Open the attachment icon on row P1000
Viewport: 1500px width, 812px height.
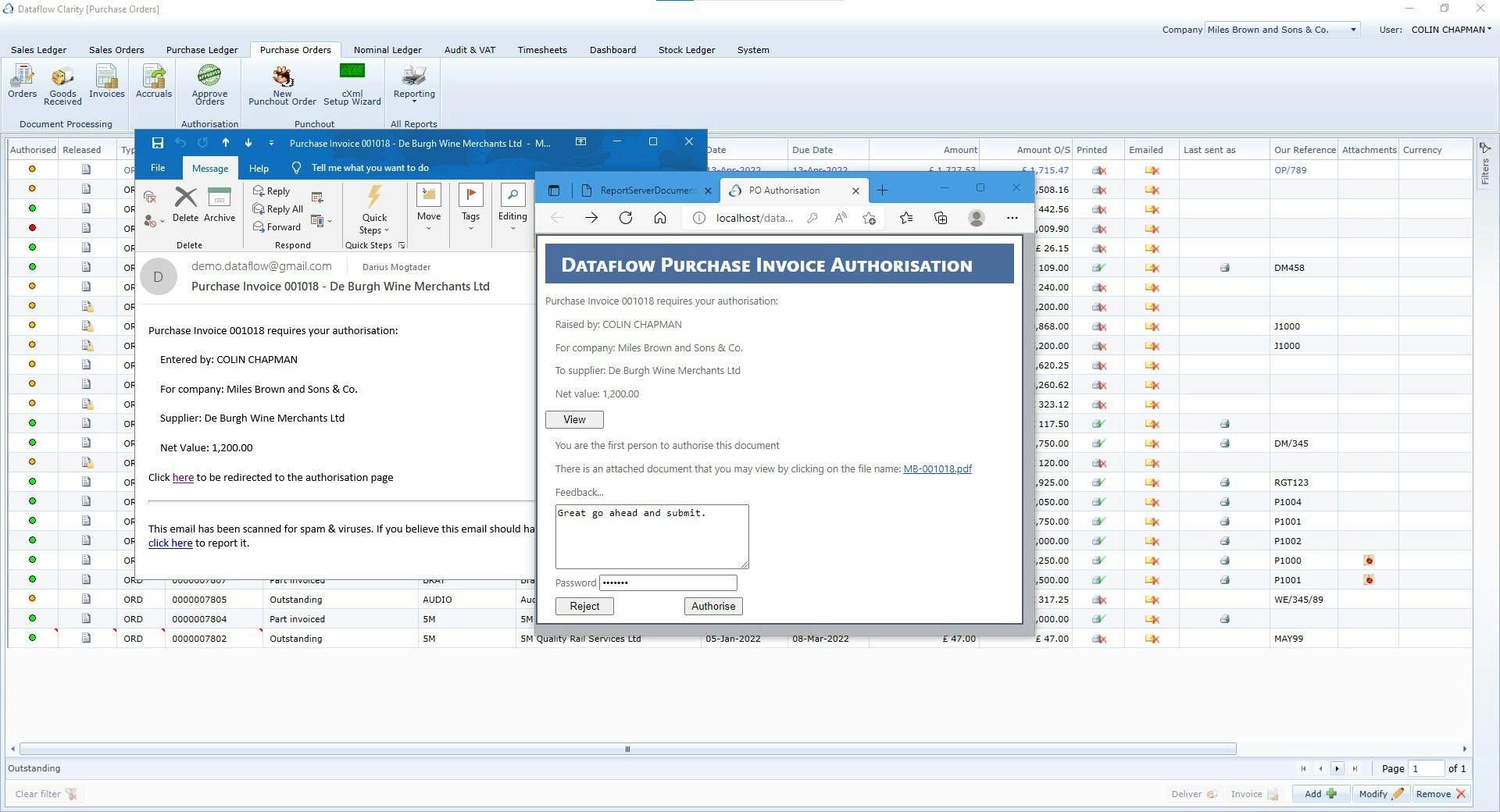point(1369,561)
